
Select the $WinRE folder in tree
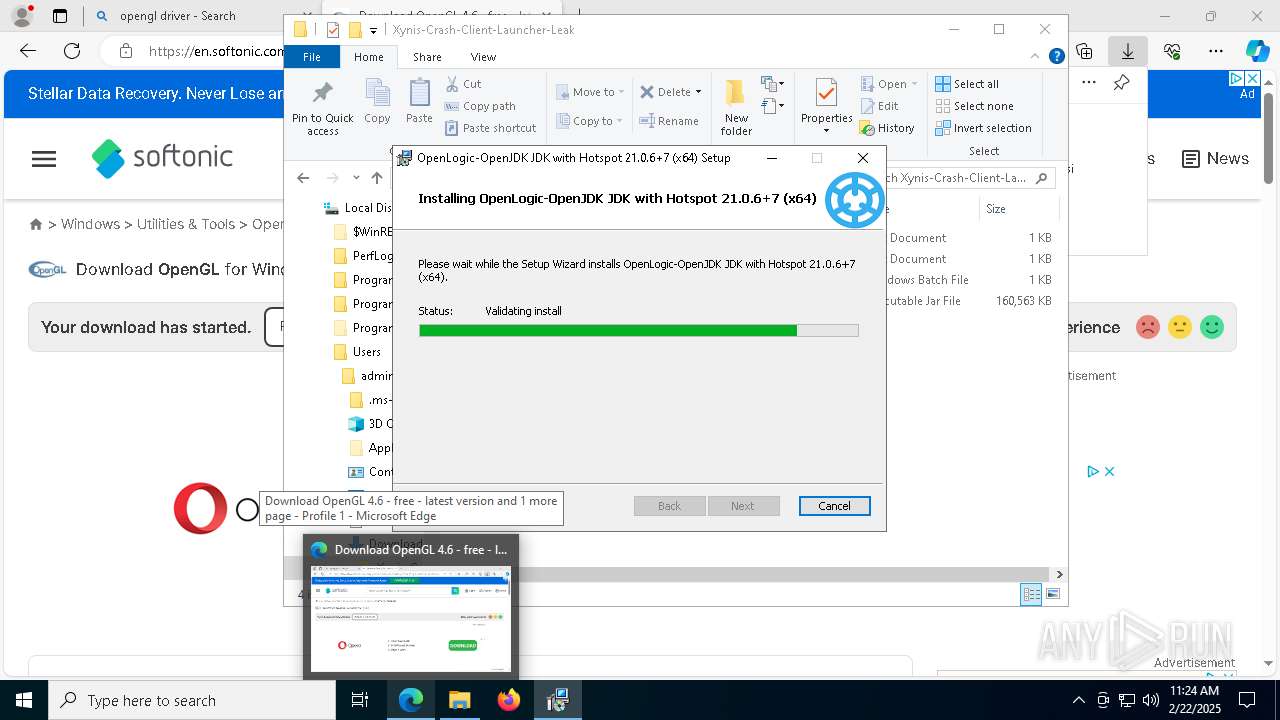(x=362, y=232)
